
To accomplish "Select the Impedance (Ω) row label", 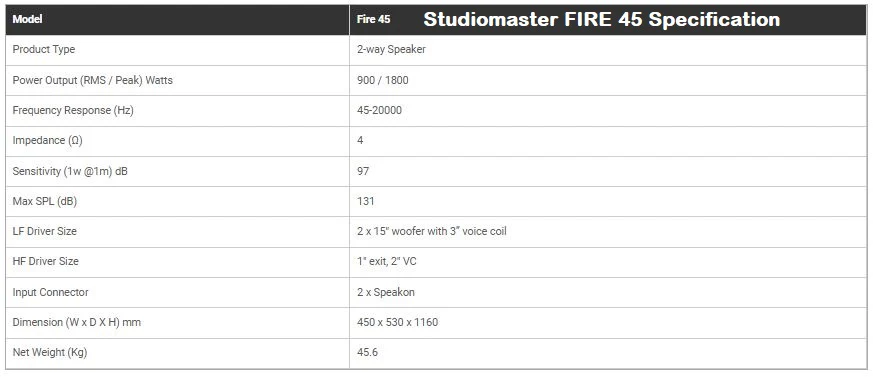I will (x=47, y=140).
